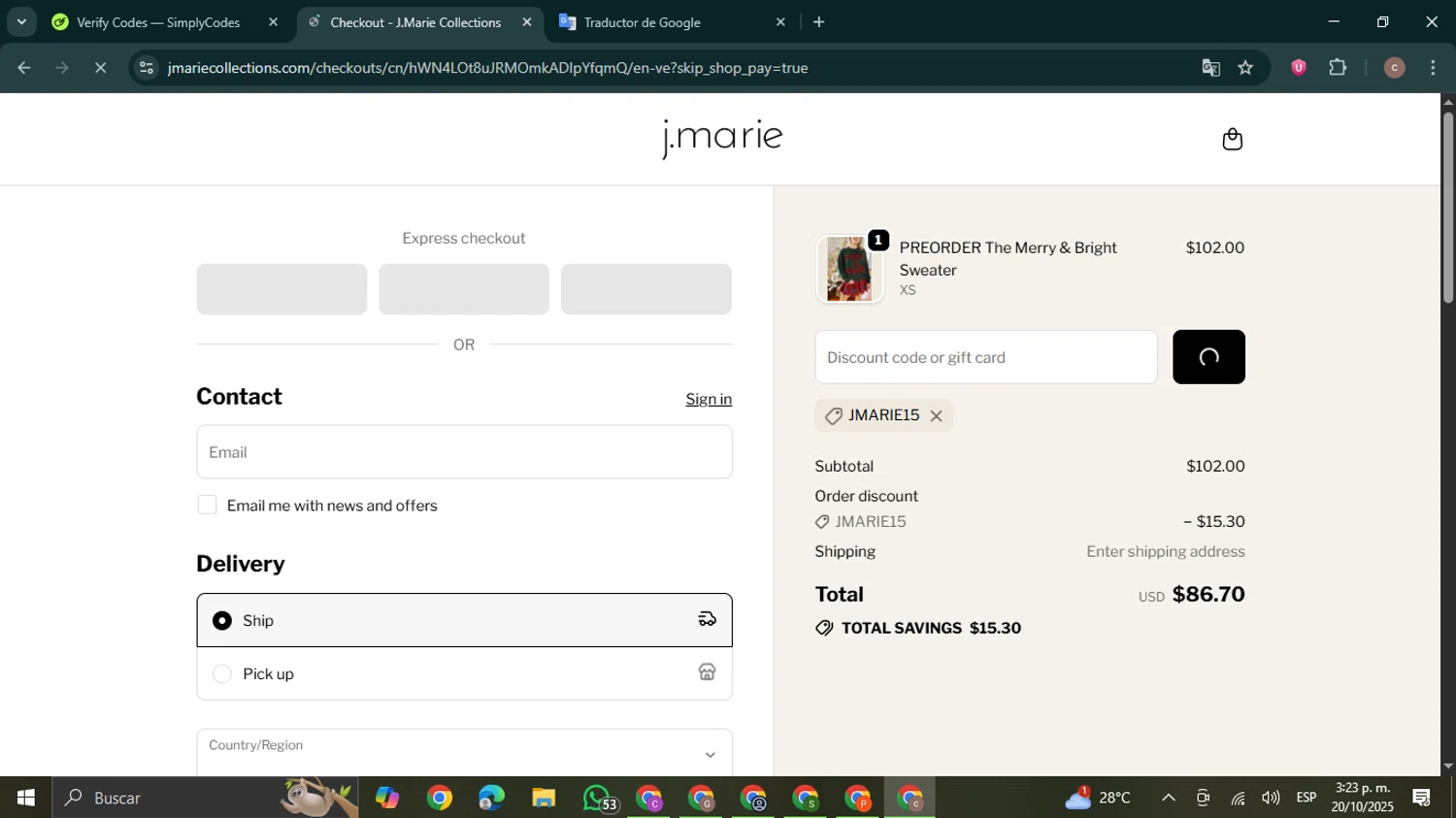Remove the JMARIE15 discount code tag
The height and width of the screenshot is (818, 1456).
pyautogui.click(x=936, y=415)
